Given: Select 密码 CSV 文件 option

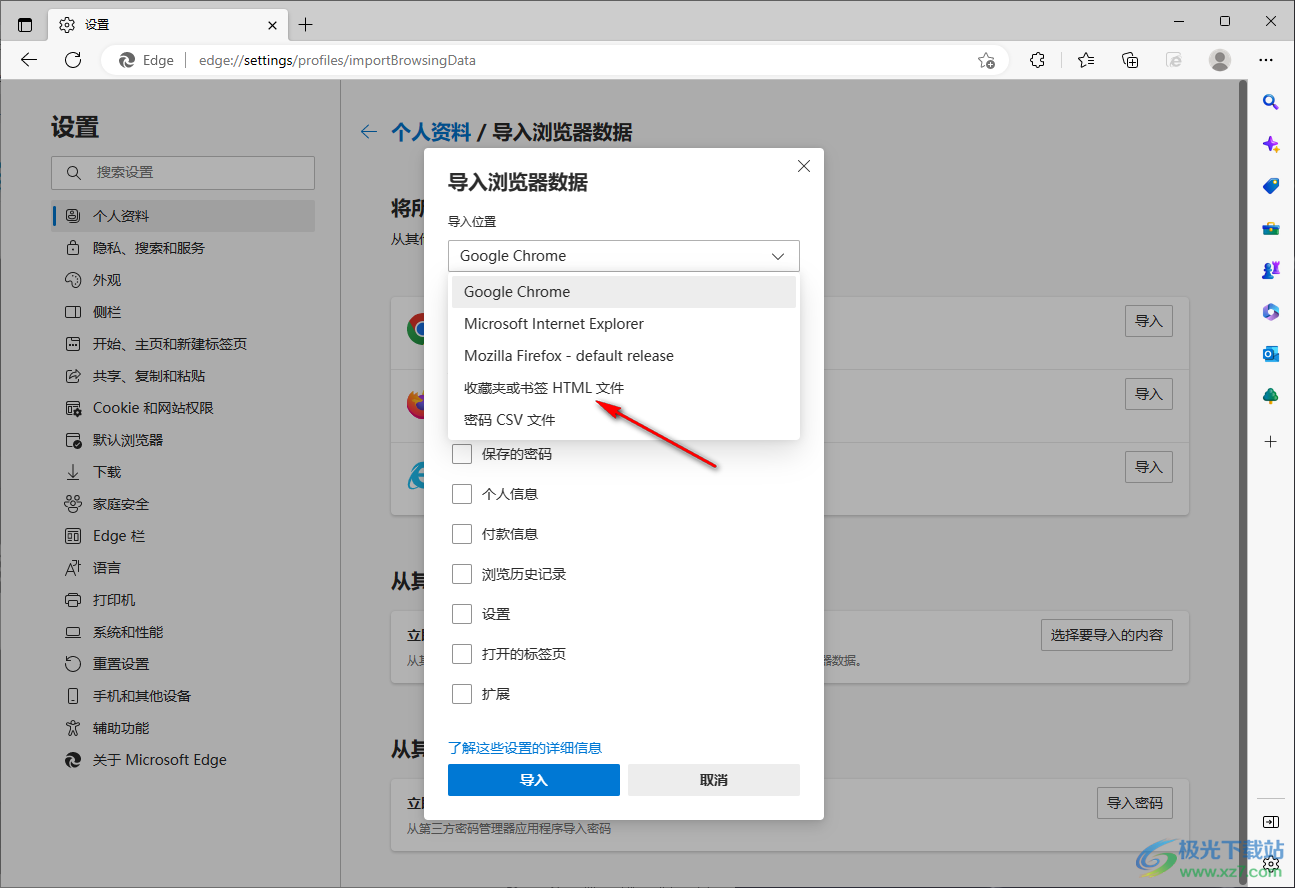Looking at the screenshot, I should click(624, 420).
